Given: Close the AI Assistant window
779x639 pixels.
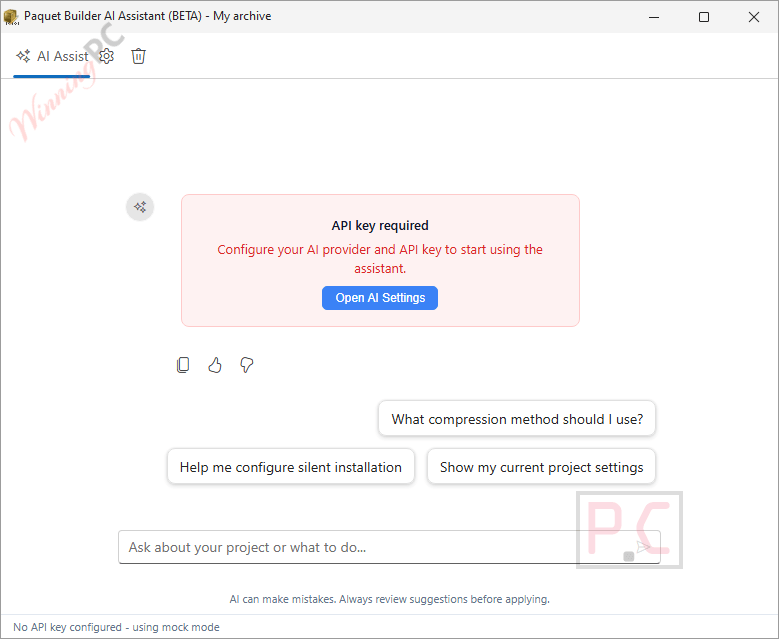Looking at the screenshot, I should pos(753,17).
